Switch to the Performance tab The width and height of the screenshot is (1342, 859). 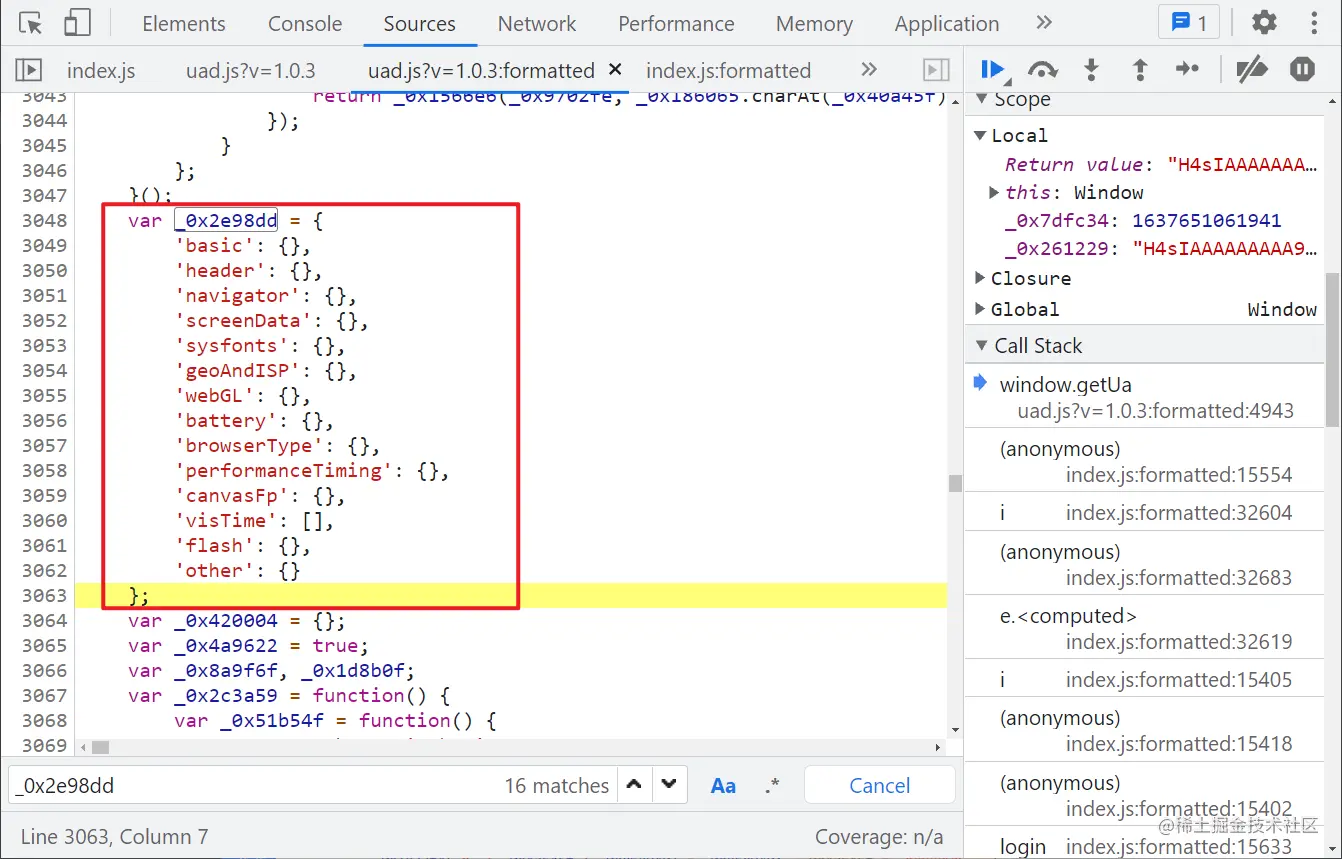[676, 24]
